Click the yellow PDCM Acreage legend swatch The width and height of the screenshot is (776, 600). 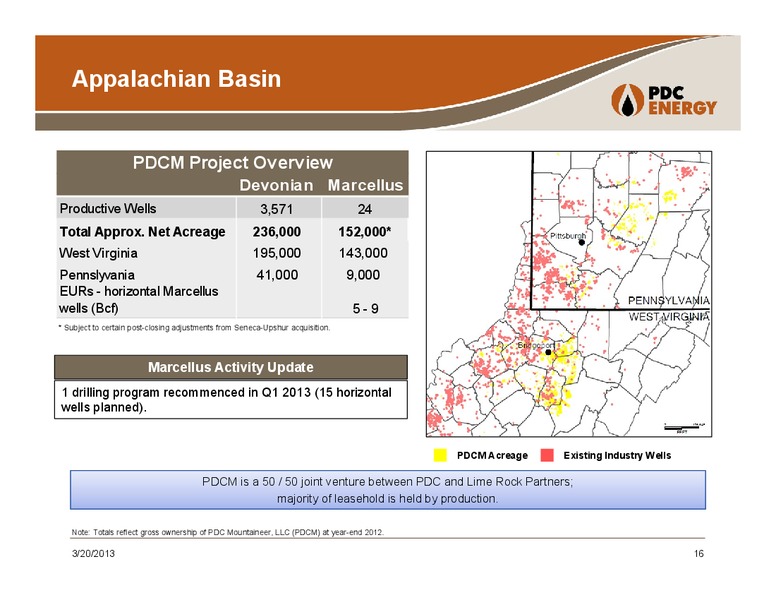[x=440, y=455]
